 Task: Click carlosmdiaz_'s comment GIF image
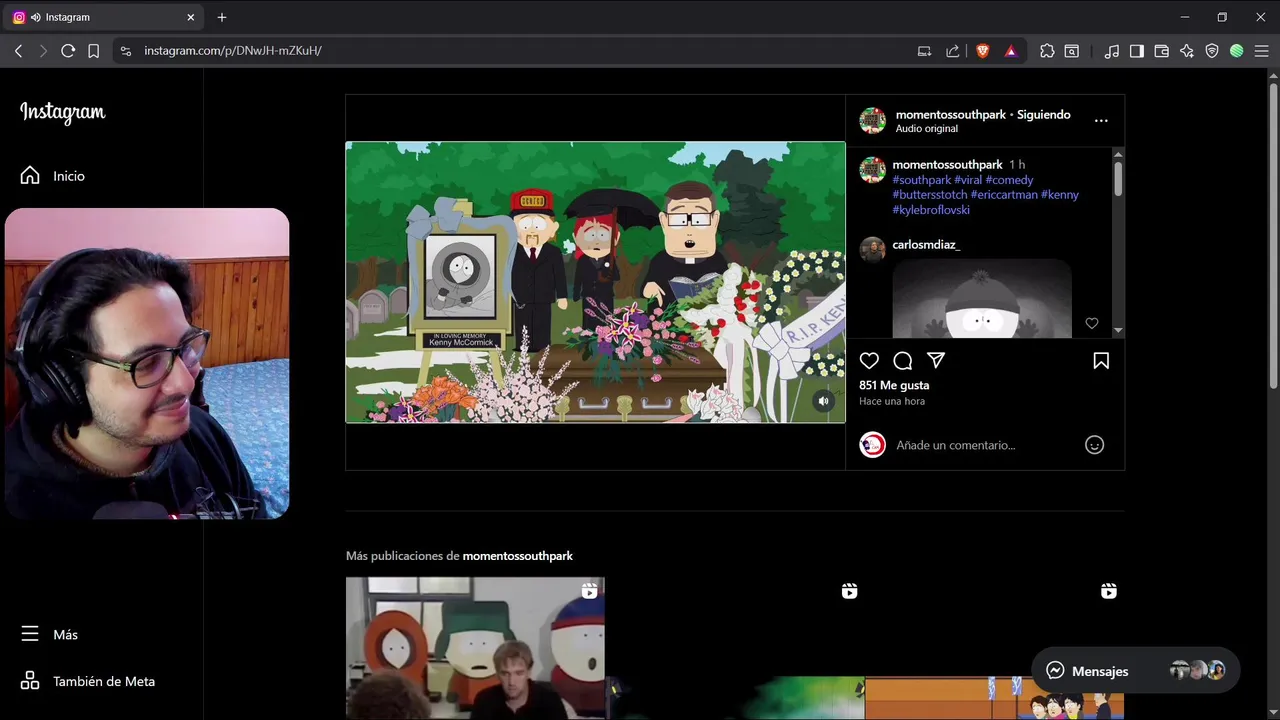pos(982,298)
